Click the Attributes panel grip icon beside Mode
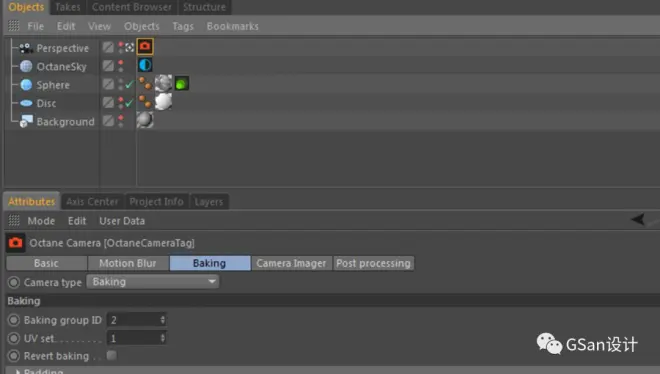660x374 pixels. (x=14, y=220)
